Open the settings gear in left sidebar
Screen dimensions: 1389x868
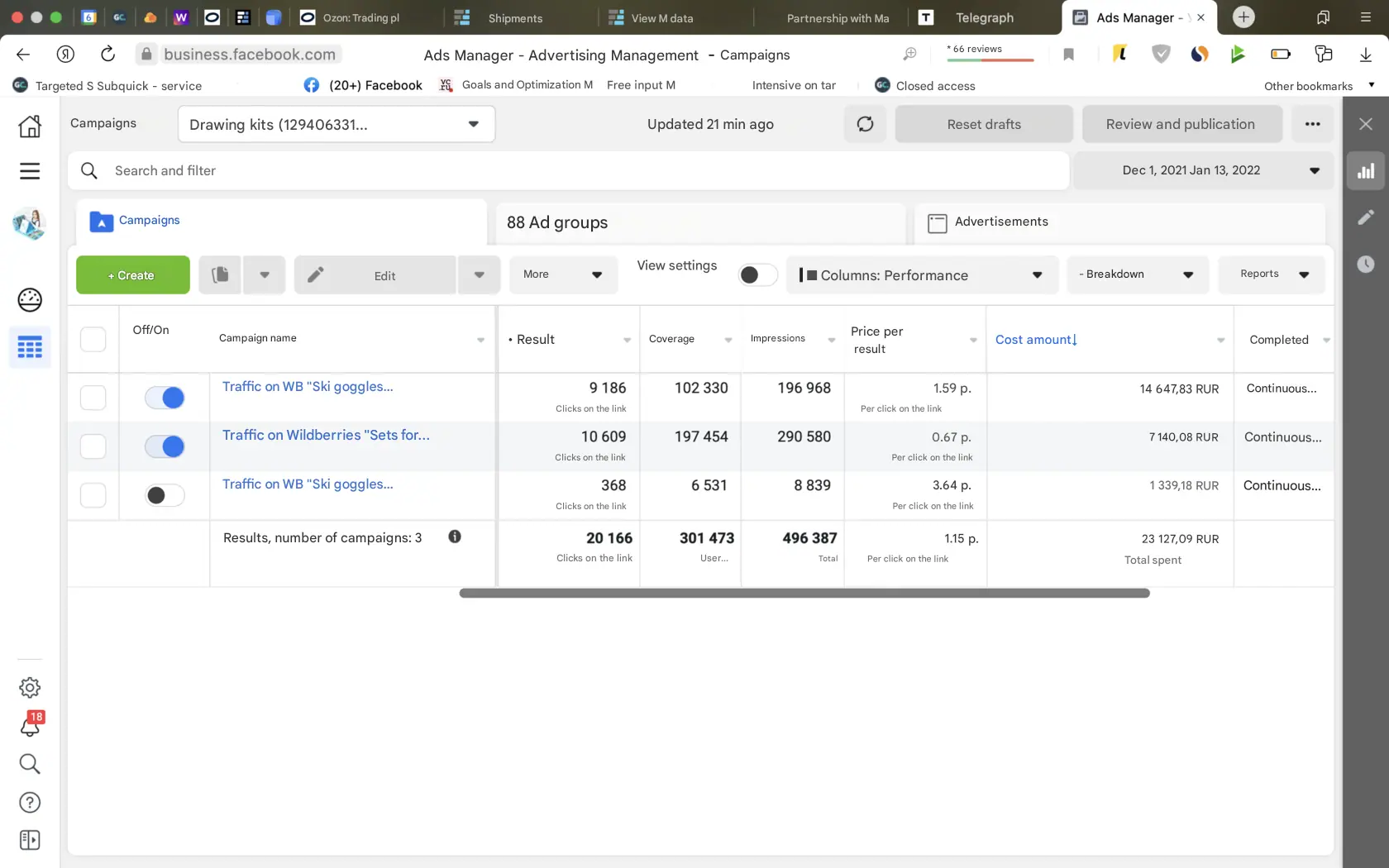[30, 687]
